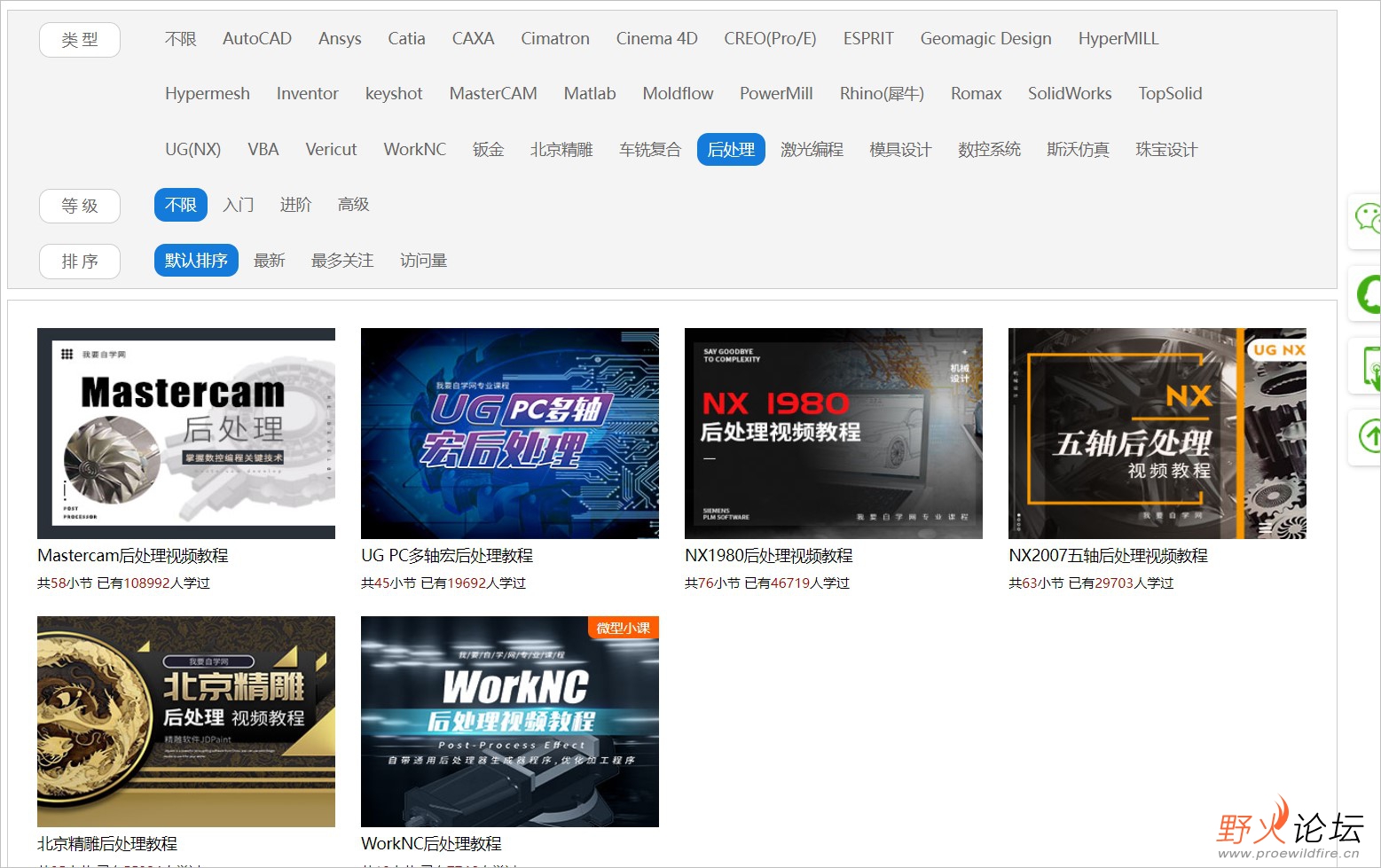Choose 珠宝设计 category
The width and height of the screenshot is (1381, 868).
(x=1166, y=150)
